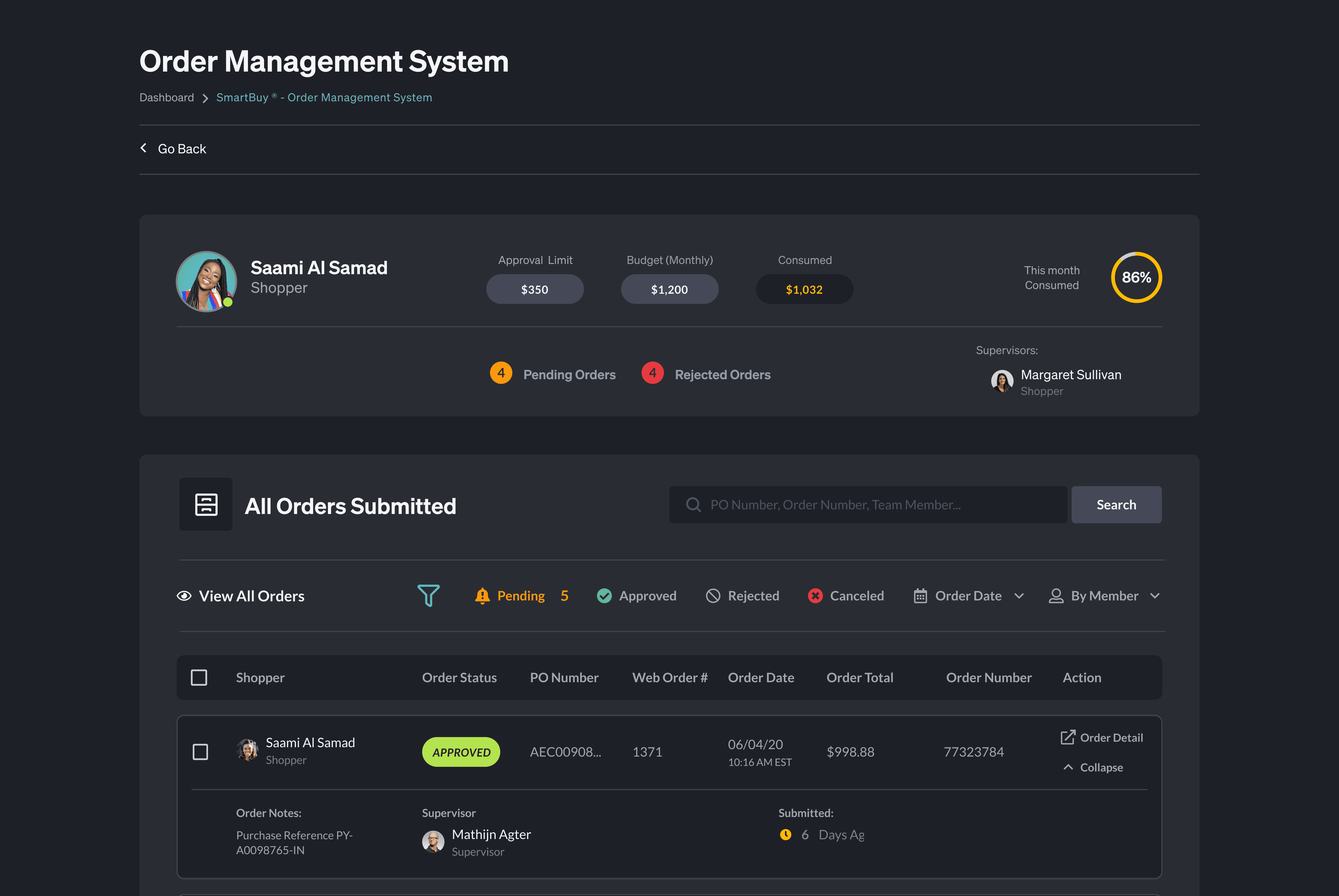Viewport: 1339px width, 896px height.
Task: Navigate to the Dashboard breadcrumb
Action: click(166, 97)
